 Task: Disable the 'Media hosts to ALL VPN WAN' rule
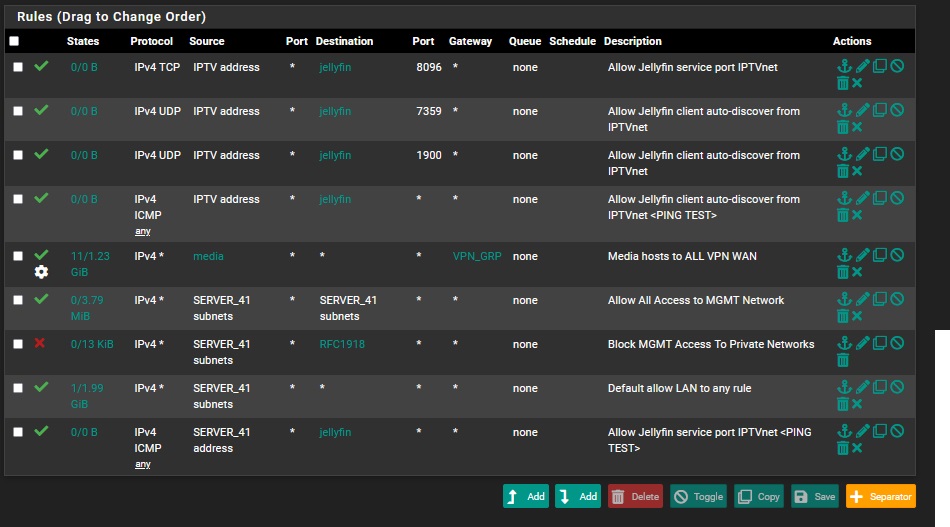click(897, 256)
